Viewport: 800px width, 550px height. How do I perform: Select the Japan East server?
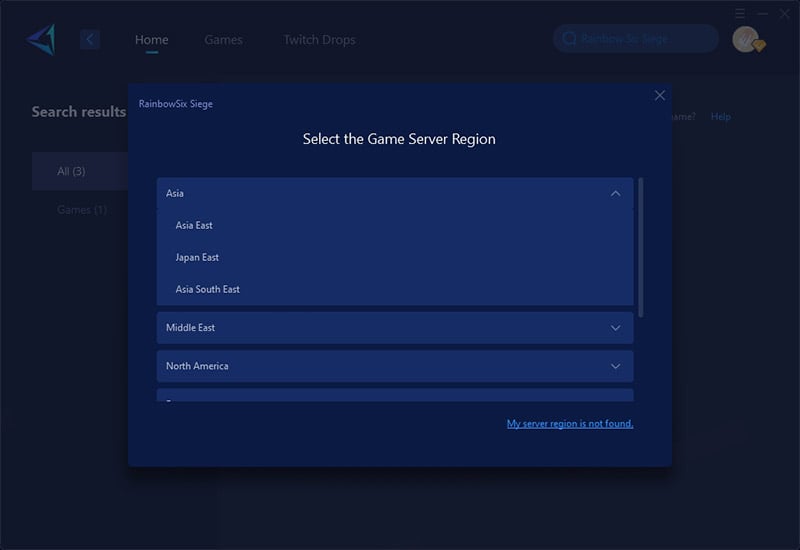[395, 257]
